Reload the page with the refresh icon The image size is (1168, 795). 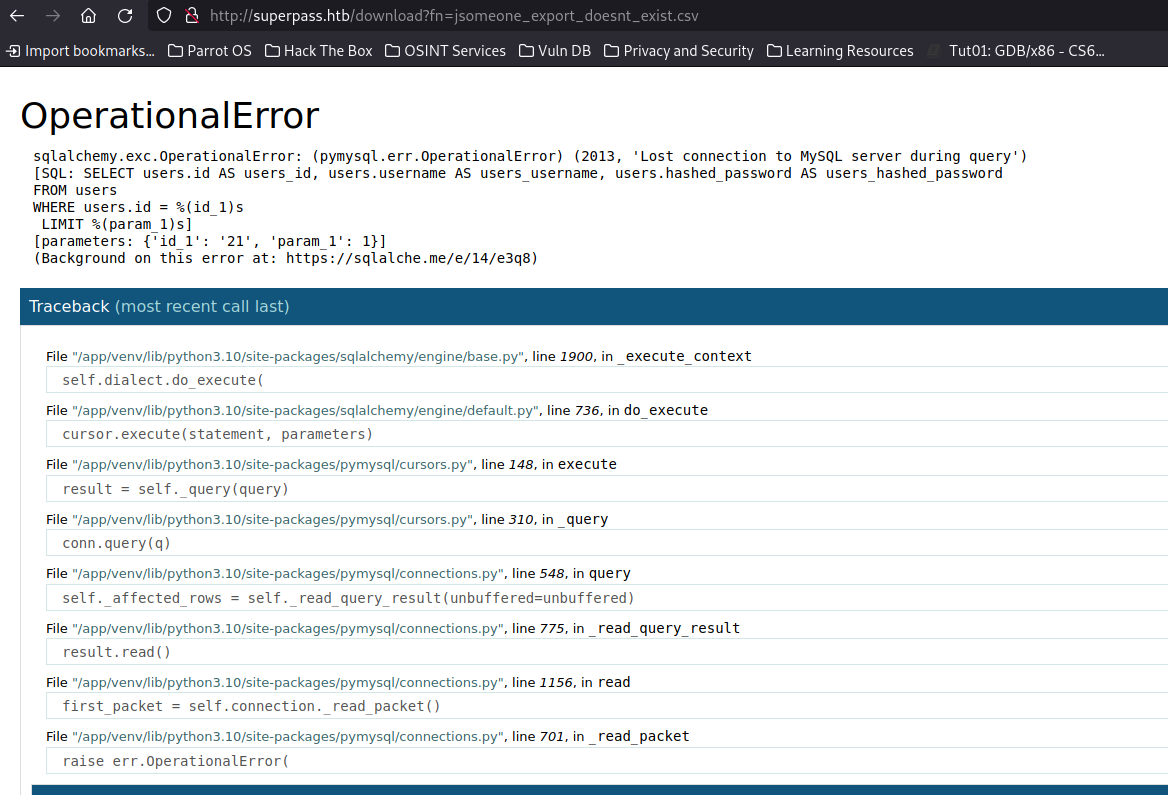point(122,15)
